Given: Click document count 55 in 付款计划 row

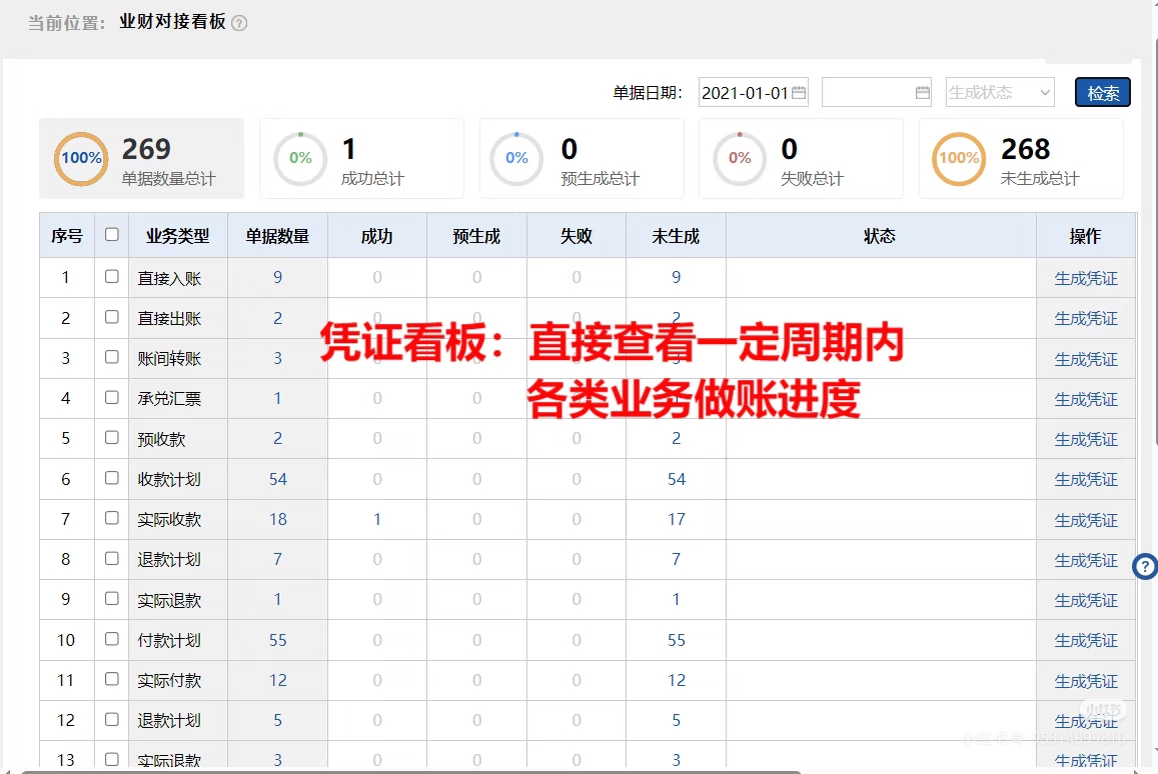Looking at the screenshot, I should (278, 640).
